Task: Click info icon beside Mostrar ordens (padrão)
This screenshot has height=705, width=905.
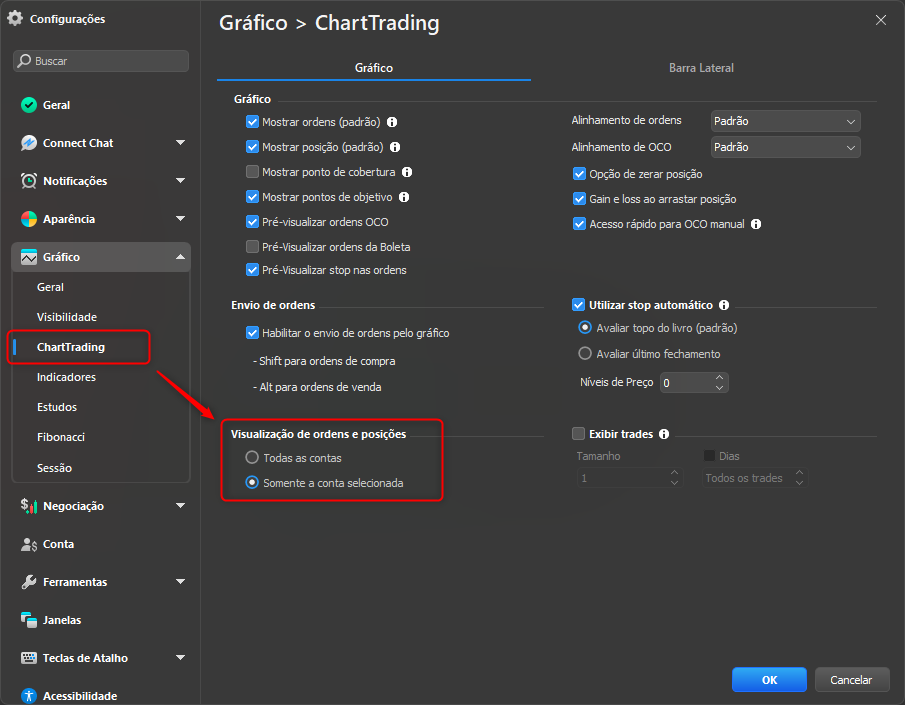Action: pyautogui.click(x=392, y=122)
